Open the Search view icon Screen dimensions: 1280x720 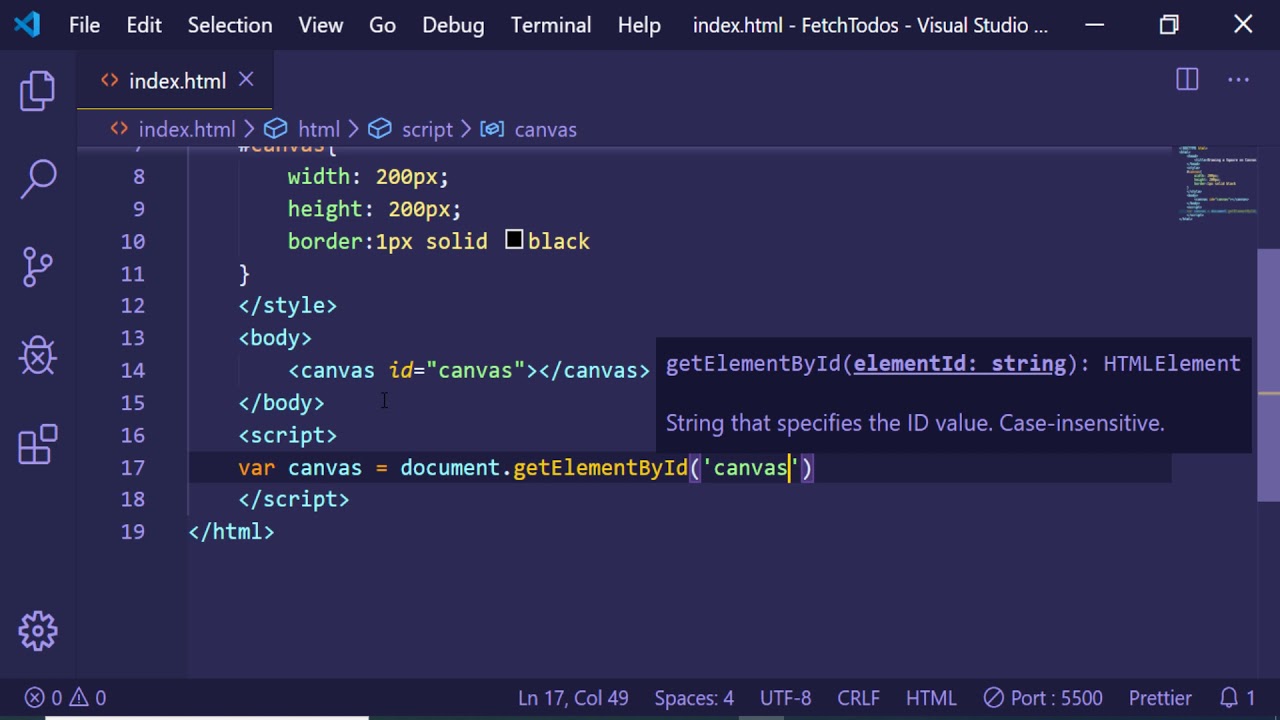[x=38, y=178]
